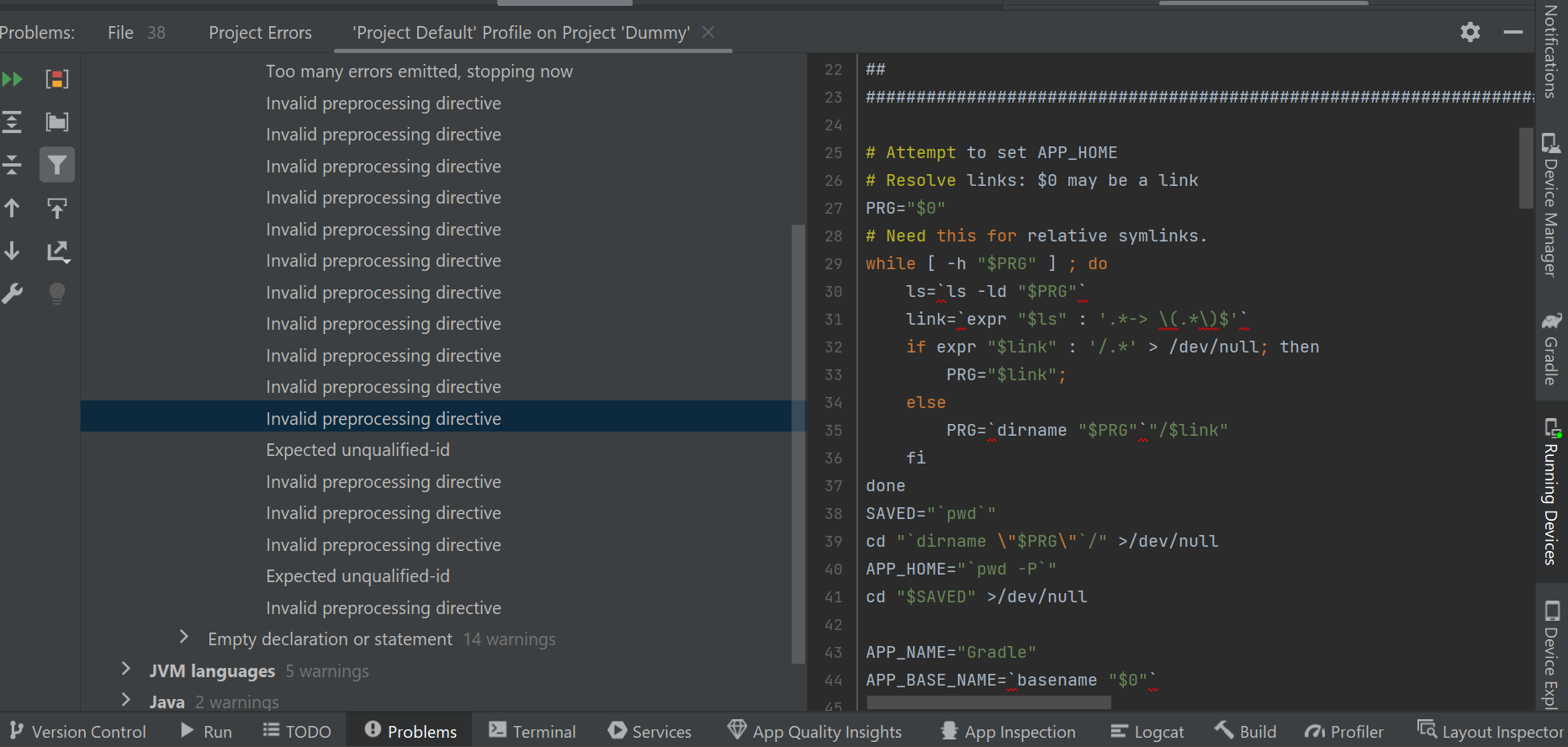Toggle the Filter resolved items button
The width and height of the screenshot is (1568, 747).
coord(57,165)
